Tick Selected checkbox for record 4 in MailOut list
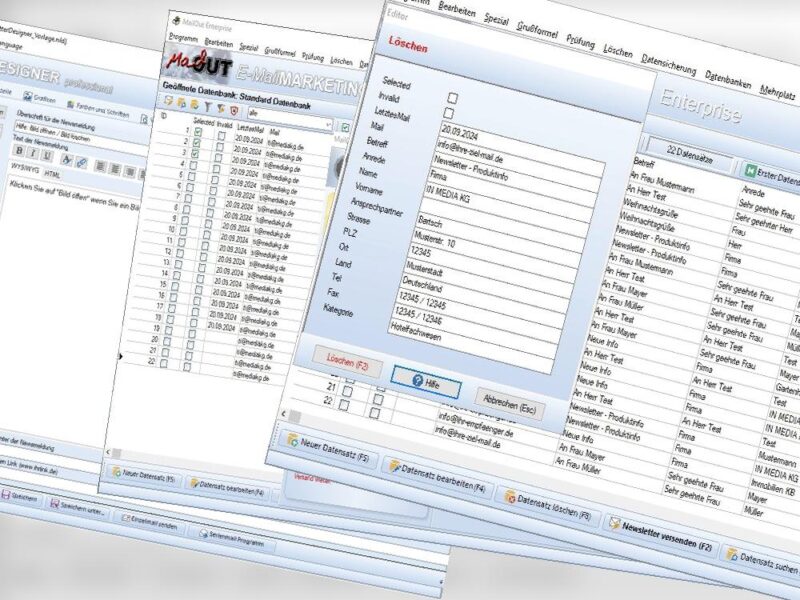Viewport: 800px width, 600px height. pyautogui.click(x=193, y=165)
